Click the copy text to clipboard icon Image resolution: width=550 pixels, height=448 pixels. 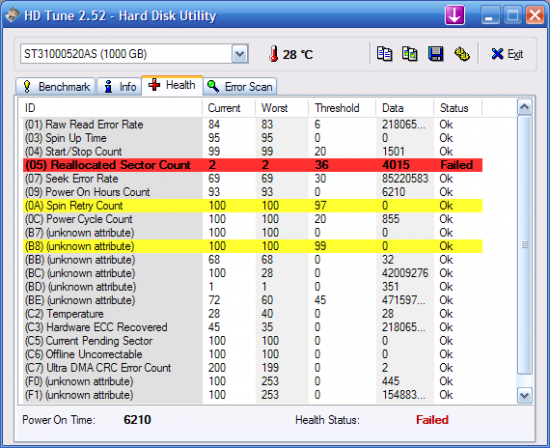(x=384, y=54)
